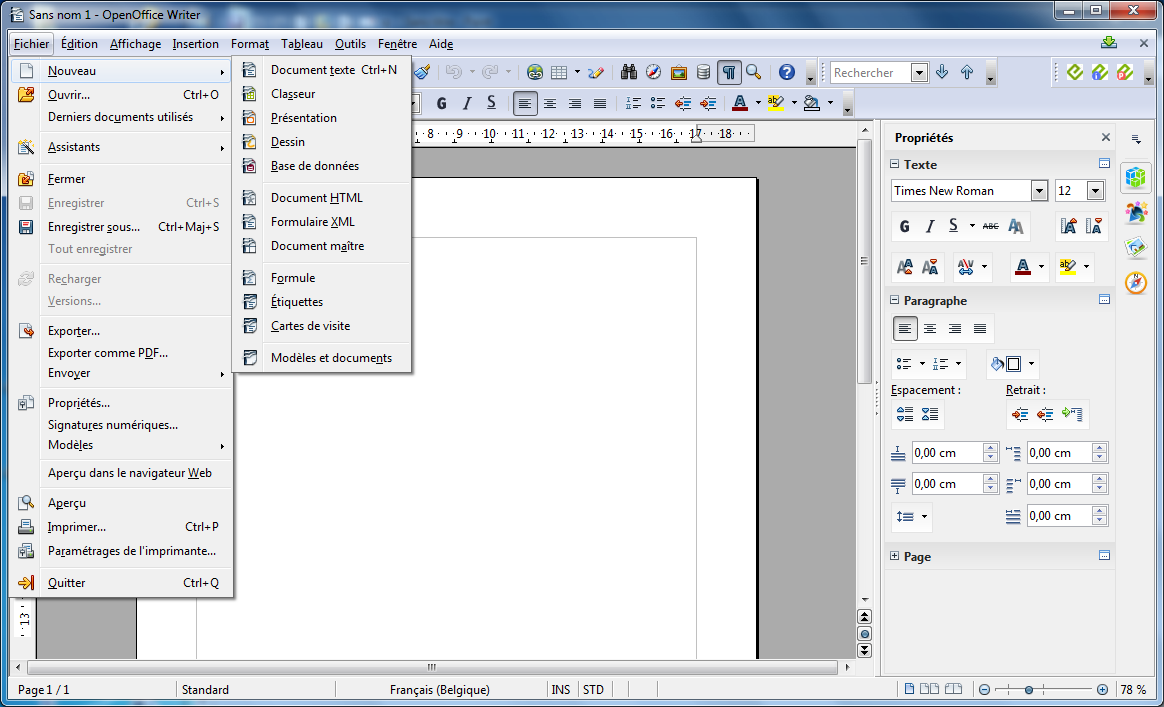Collapse the Texte section in sidebar
The width and height of the screenshot is (1164, 707).
coord(895,164)
